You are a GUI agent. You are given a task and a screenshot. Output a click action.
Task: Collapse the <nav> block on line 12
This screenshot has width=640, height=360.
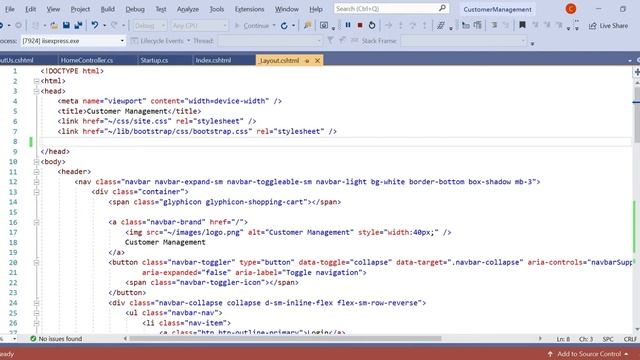pyautogui.click(x=36, y=182)
